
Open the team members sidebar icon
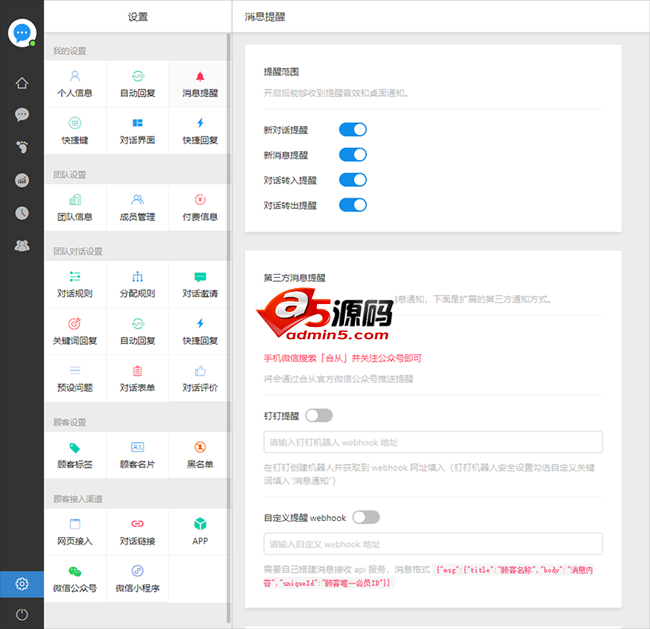pyautogui.click(x=22, y=245)
